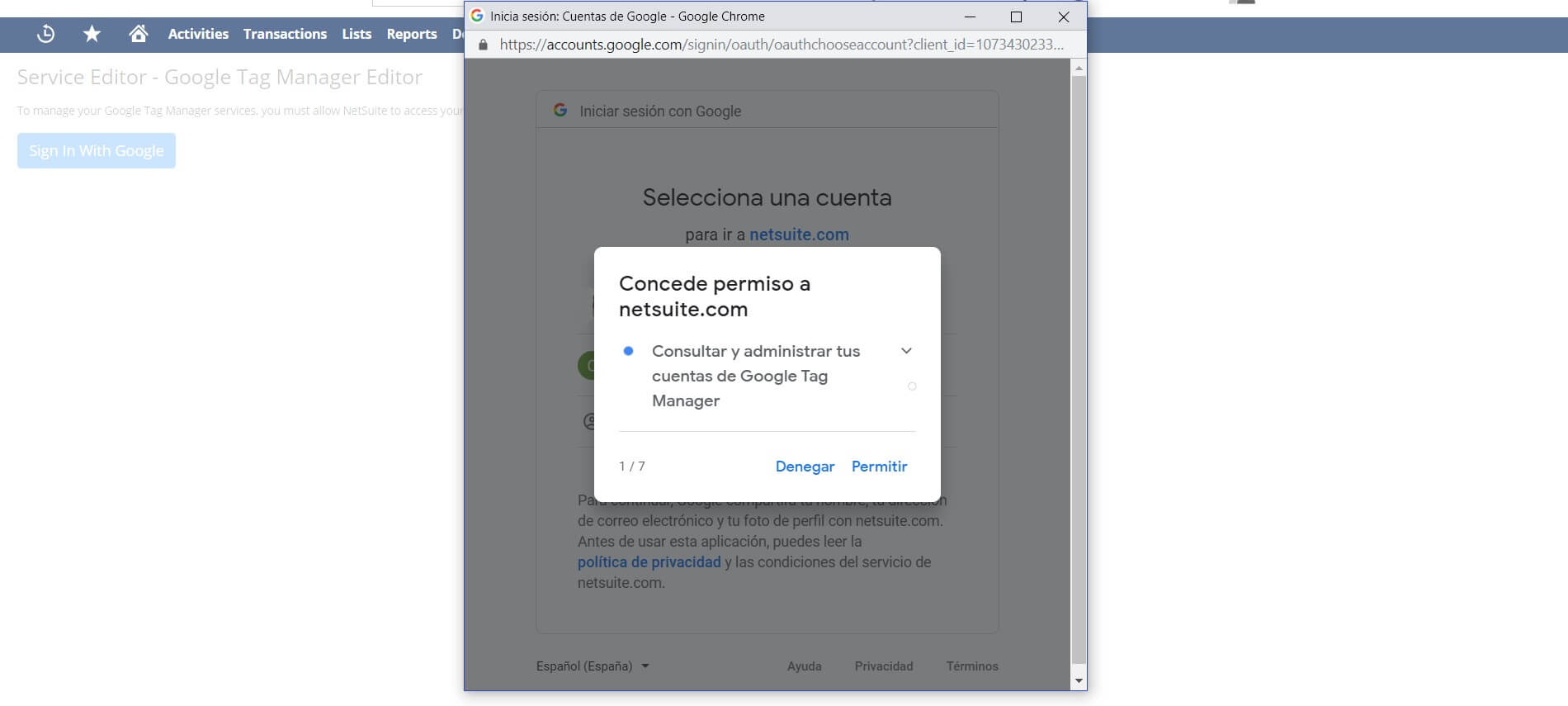Click the 'Selecciona una cuenta' heading
1568x706 pixels.
(x=767, y=197)
